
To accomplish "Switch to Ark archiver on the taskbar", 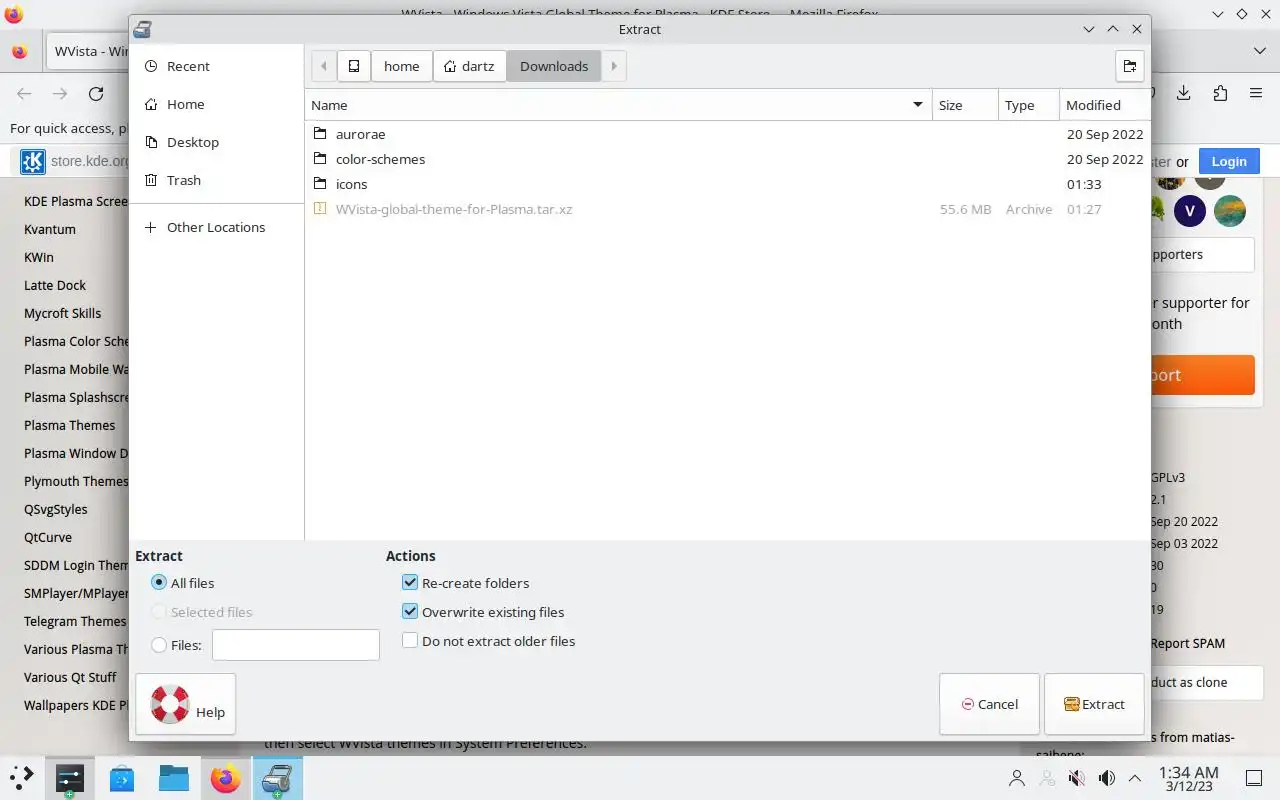I will [x=277, y=777].
